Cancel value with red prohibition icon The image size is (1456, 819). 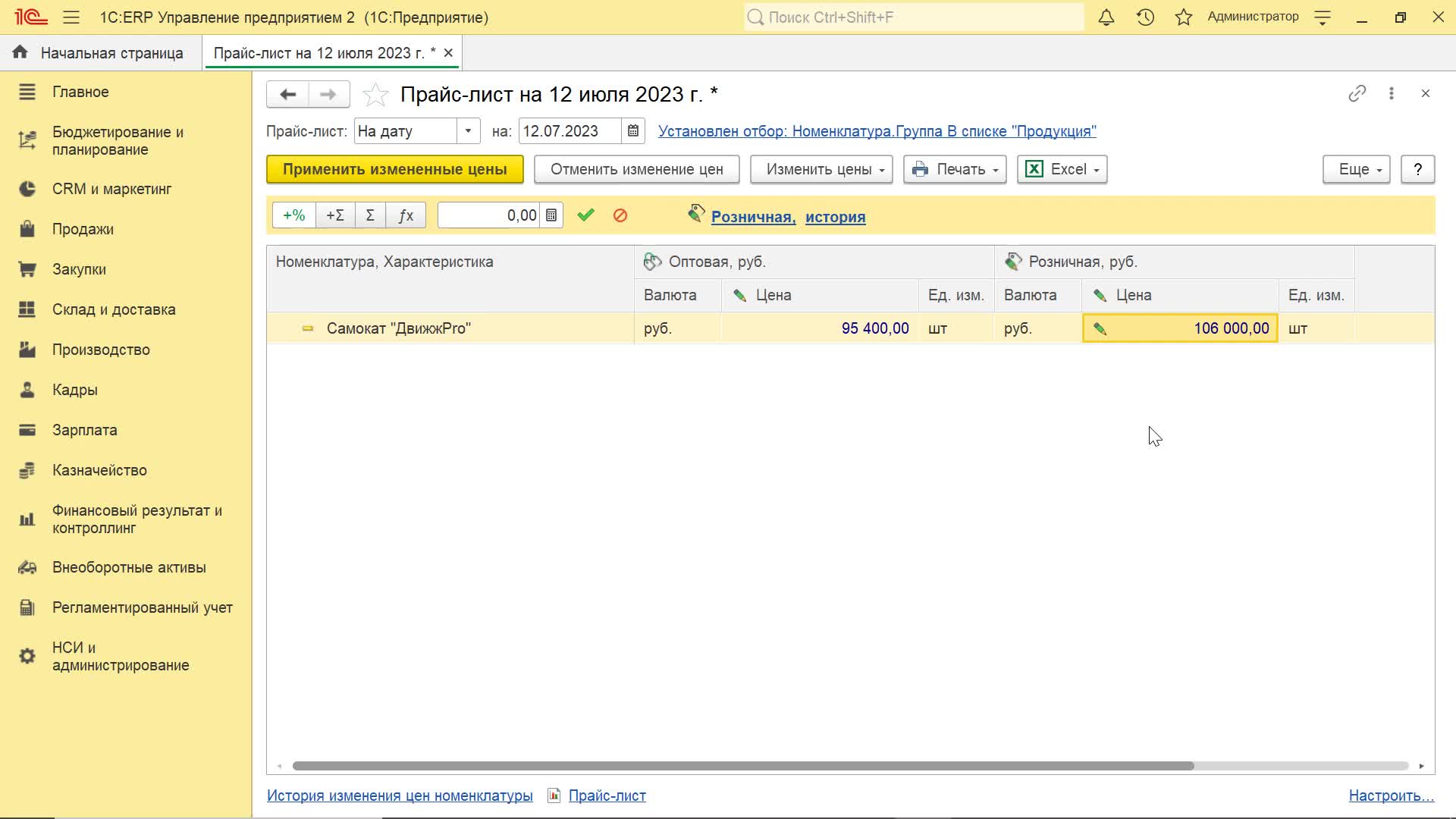click(620, 215)
